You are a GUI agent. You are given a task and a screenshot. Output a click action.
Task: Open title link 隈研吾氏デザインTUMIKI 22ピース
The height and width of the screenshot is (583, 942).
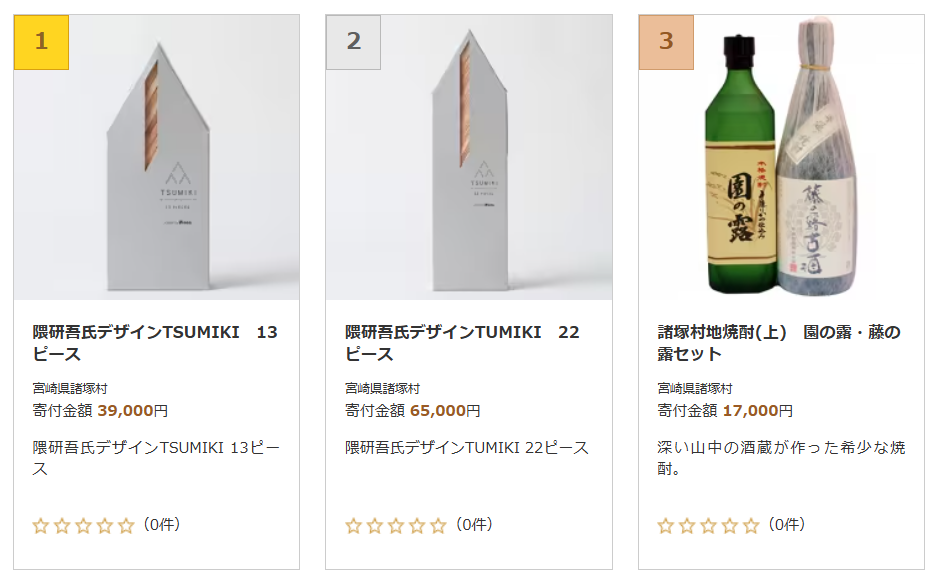click(x=462, y=343)
